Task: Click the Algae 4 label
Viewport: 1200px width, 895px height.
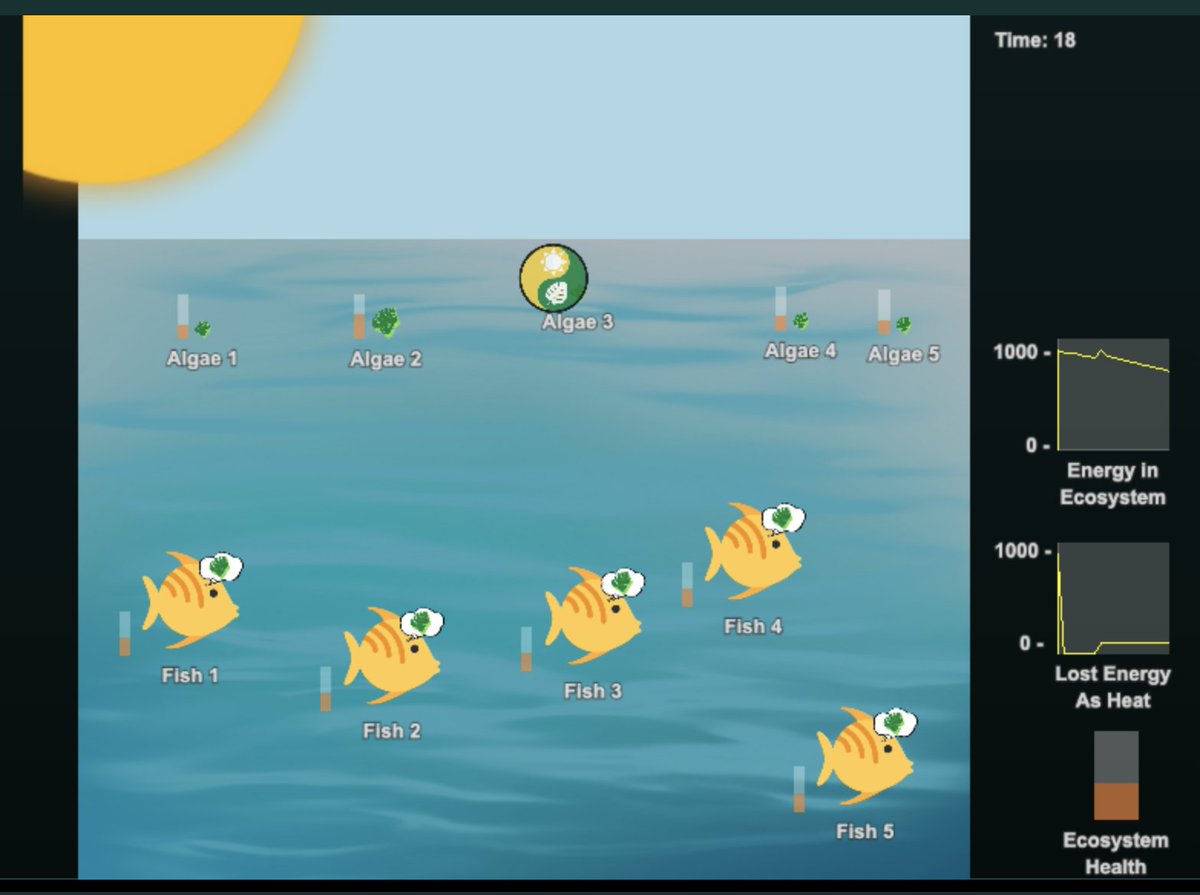Action: (x=800, y=351)
